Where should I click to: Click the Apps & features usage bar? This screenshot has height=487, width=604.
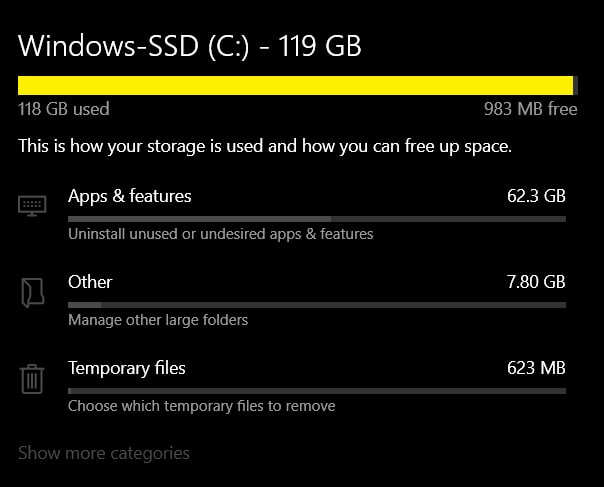click(317, 219)
